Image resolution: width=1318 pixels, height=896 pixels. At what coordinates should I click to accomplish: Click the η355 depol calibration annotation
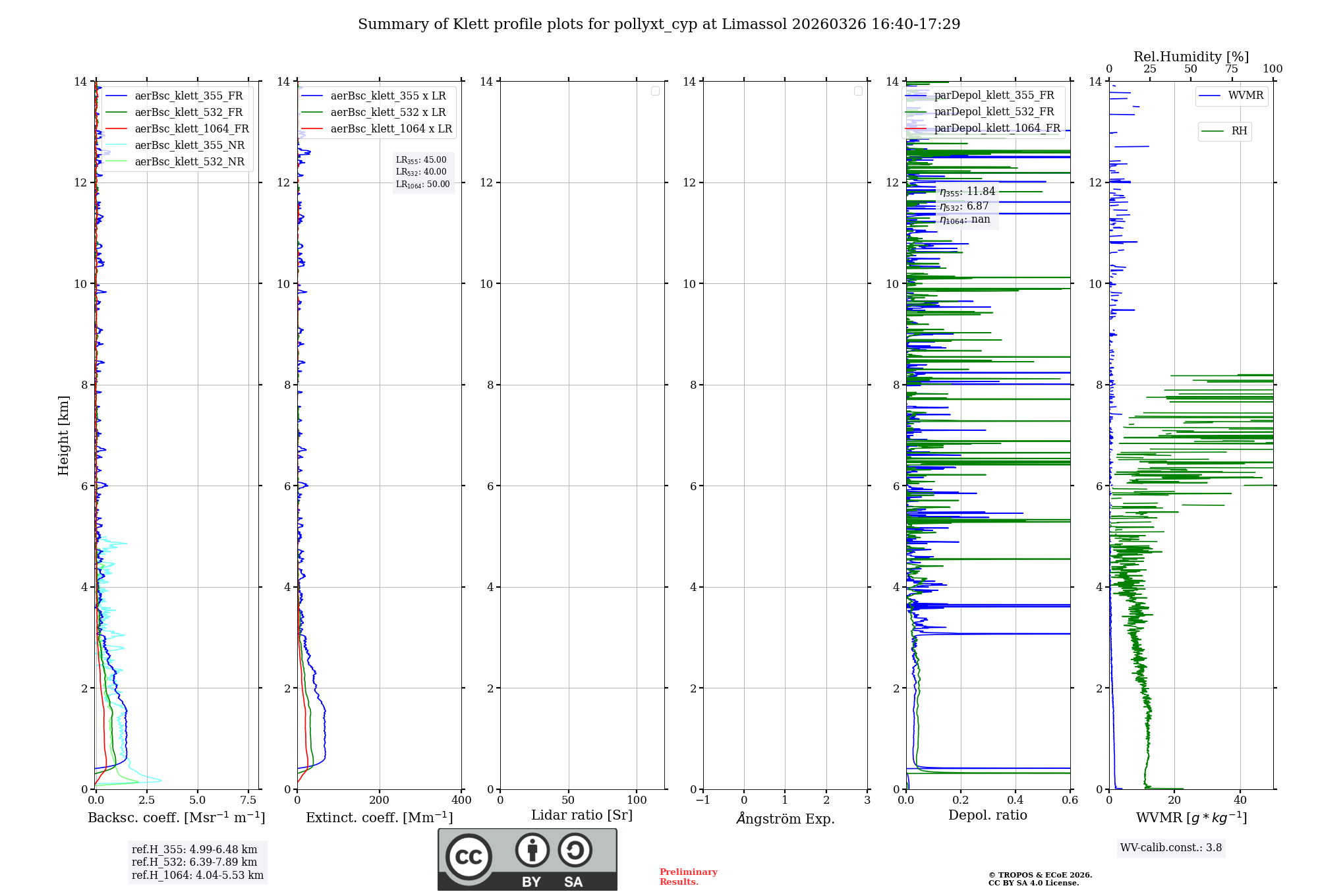pos(967,192)
